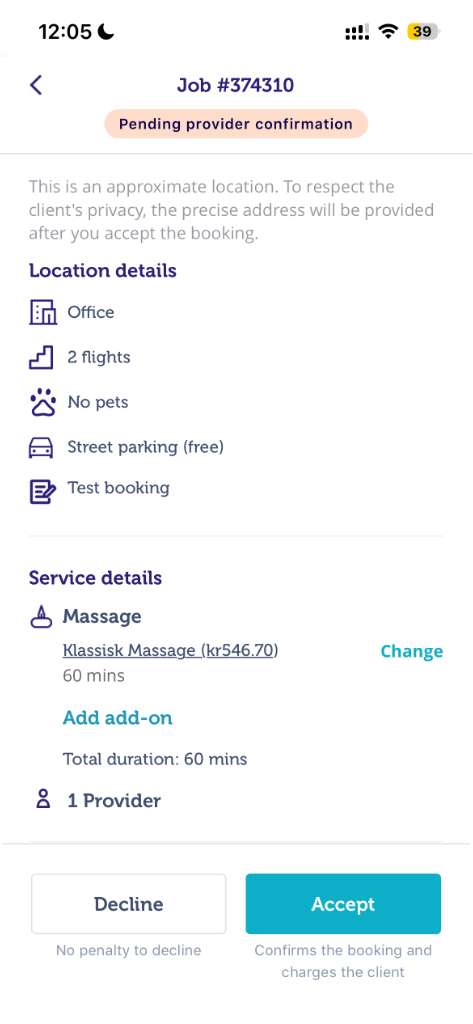Click the Office building icon

43,312
